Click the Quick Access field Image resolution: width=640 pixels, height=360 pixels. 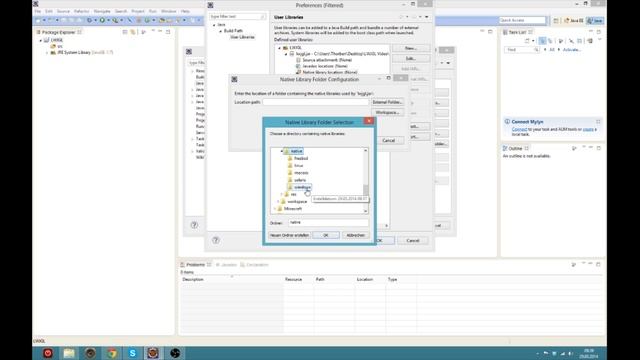[522, 20]
